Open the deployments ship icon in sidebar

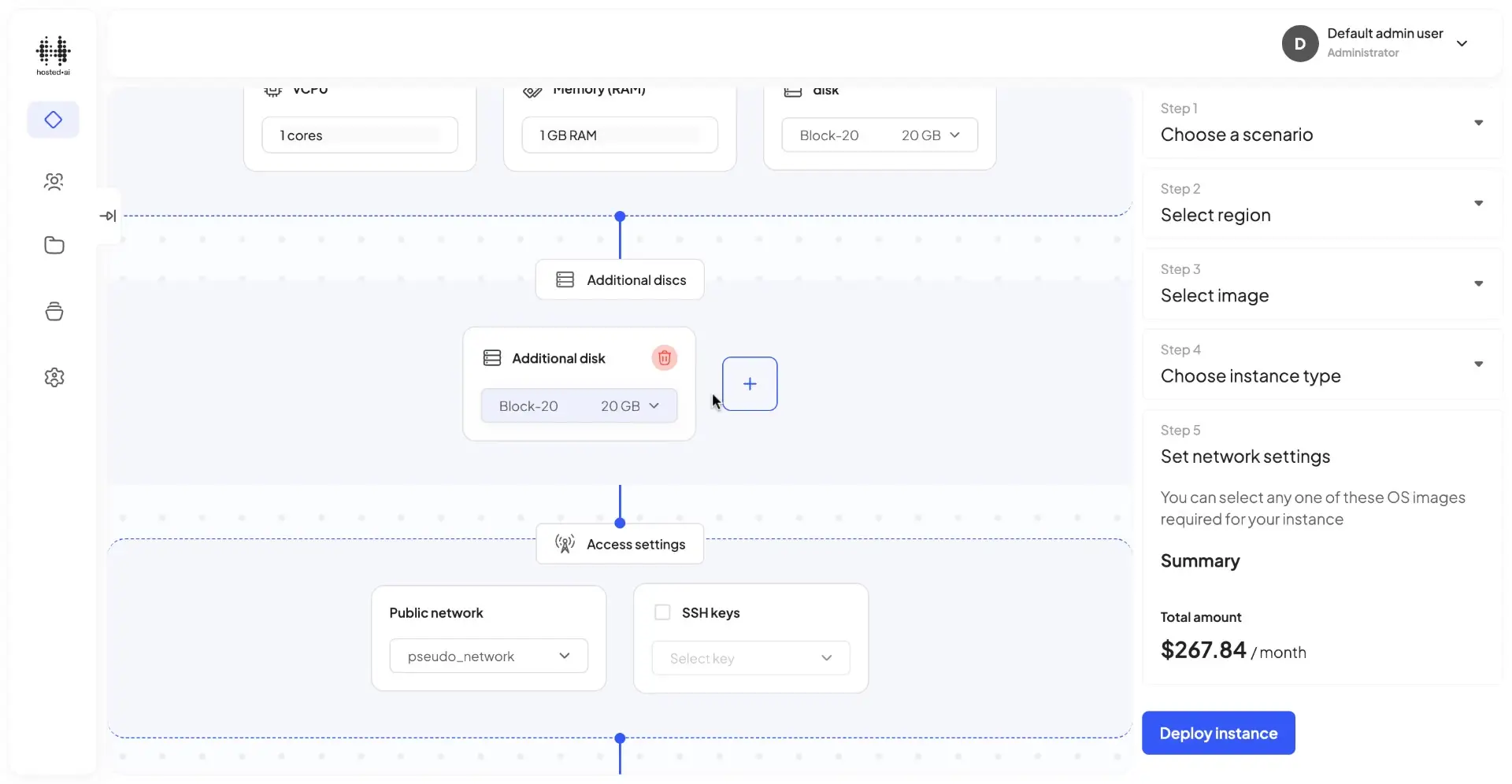(53, 311)
